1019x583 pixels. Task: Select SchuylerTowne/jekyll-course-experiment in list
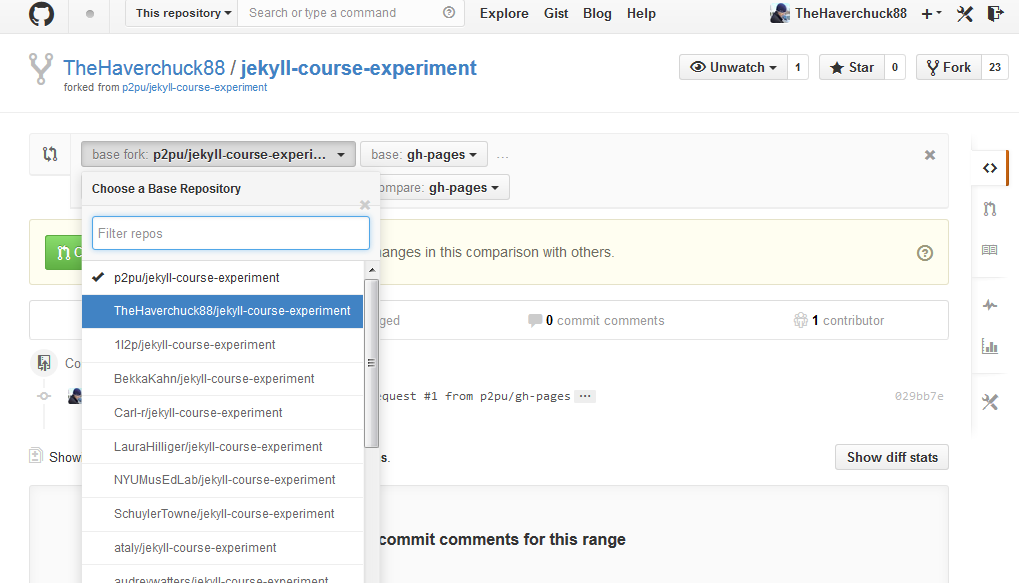(222, 513)
